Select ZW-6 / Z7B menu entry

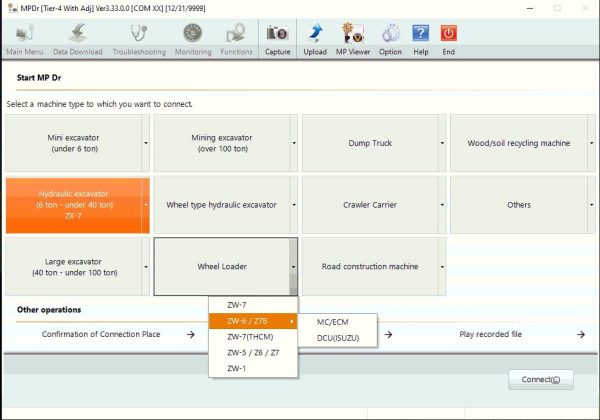point(253,321)
